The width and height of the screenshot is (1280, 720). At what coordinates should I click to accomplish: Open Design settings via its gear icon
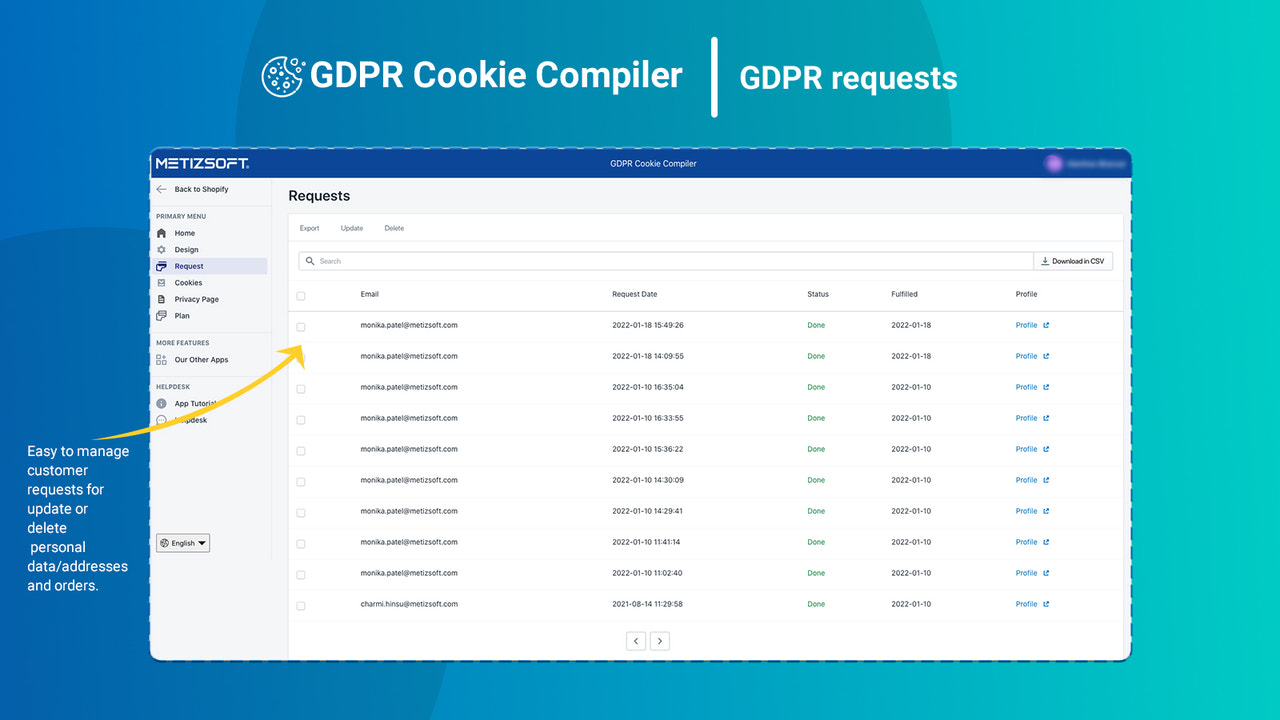[x=161, y=249]
